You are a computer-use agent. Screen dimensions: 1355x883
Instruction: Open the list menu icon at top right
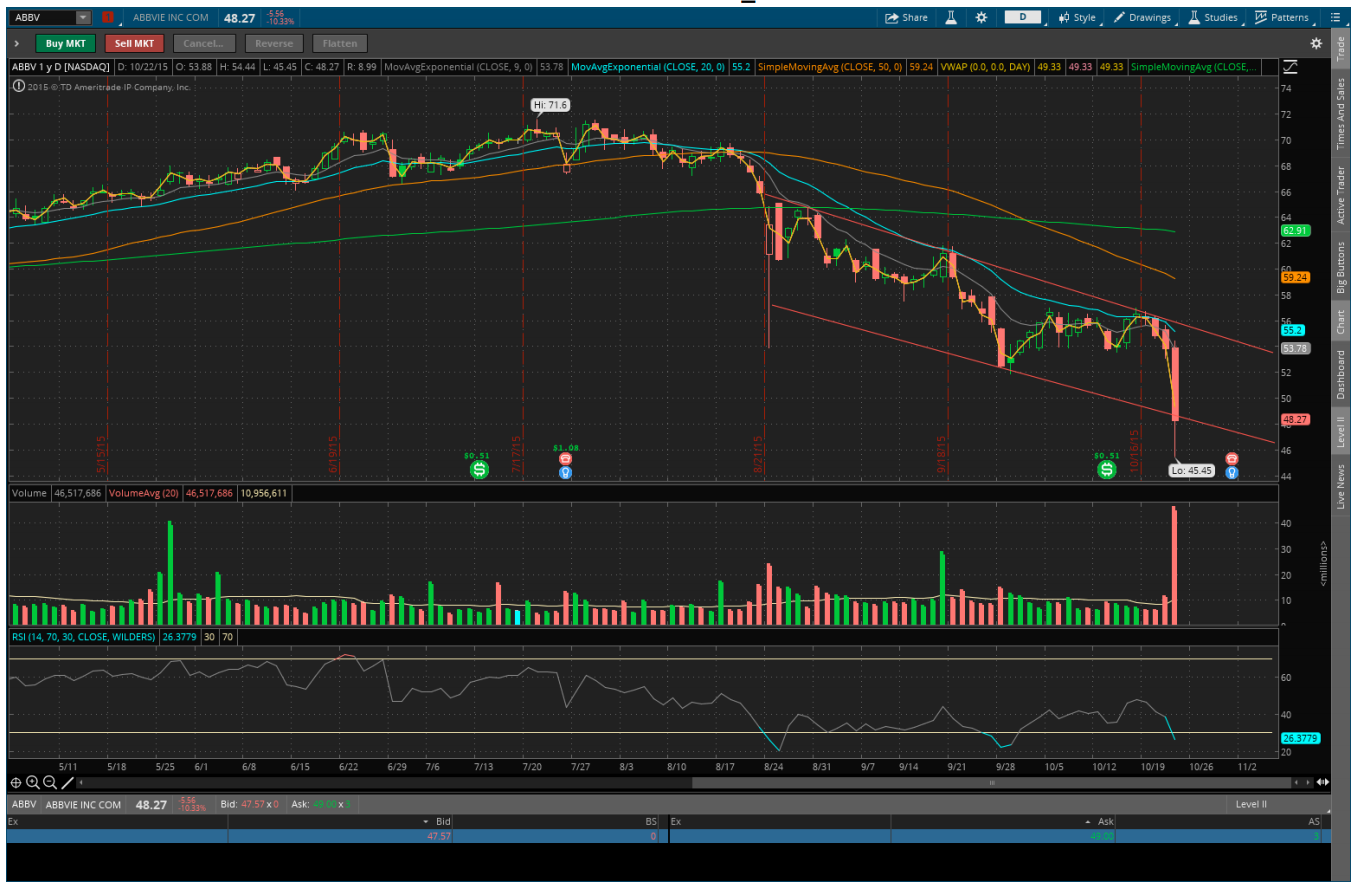point(1335,17)
